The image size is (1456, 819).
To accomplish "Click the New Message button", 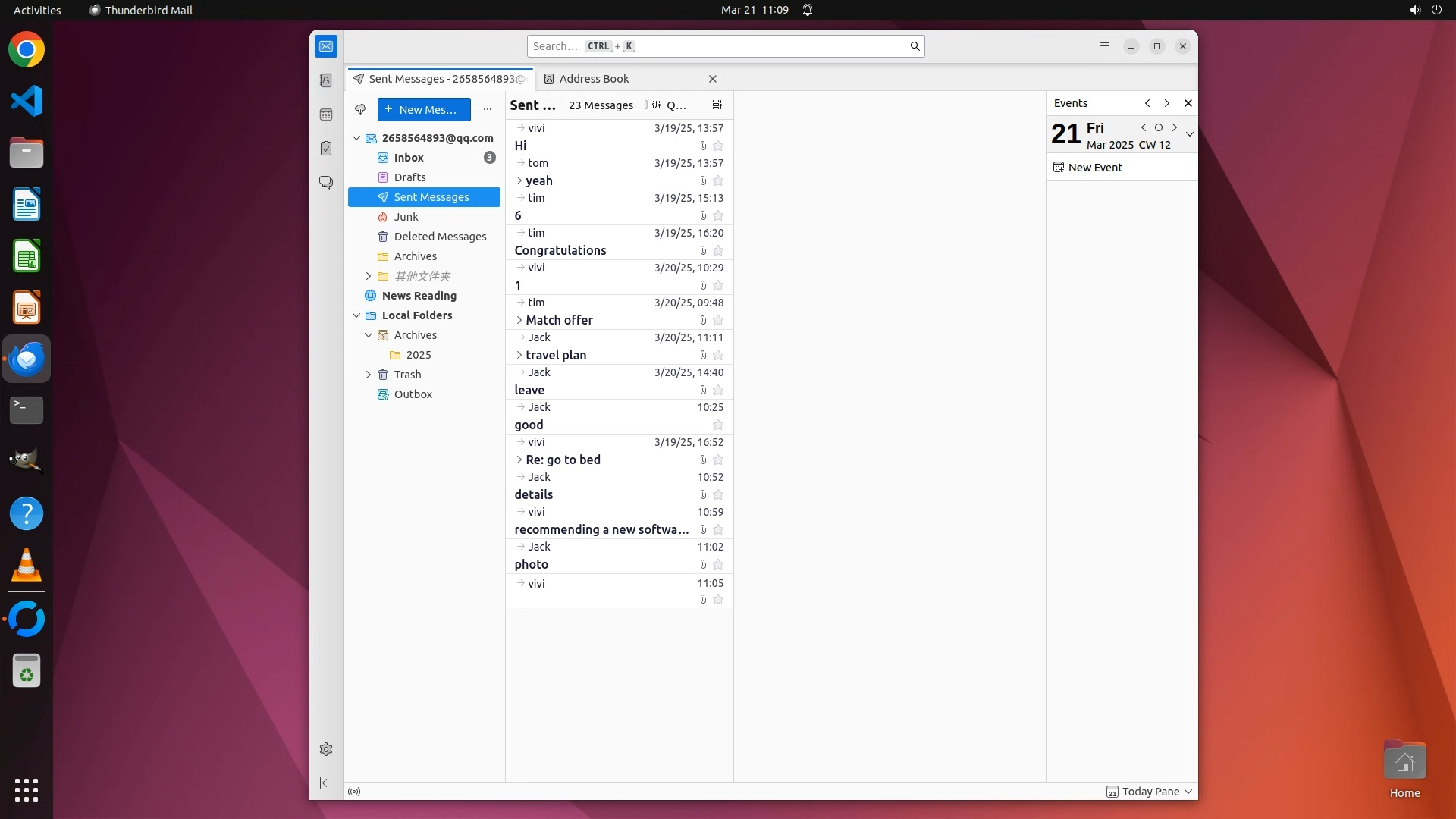I will click(424, 109).
